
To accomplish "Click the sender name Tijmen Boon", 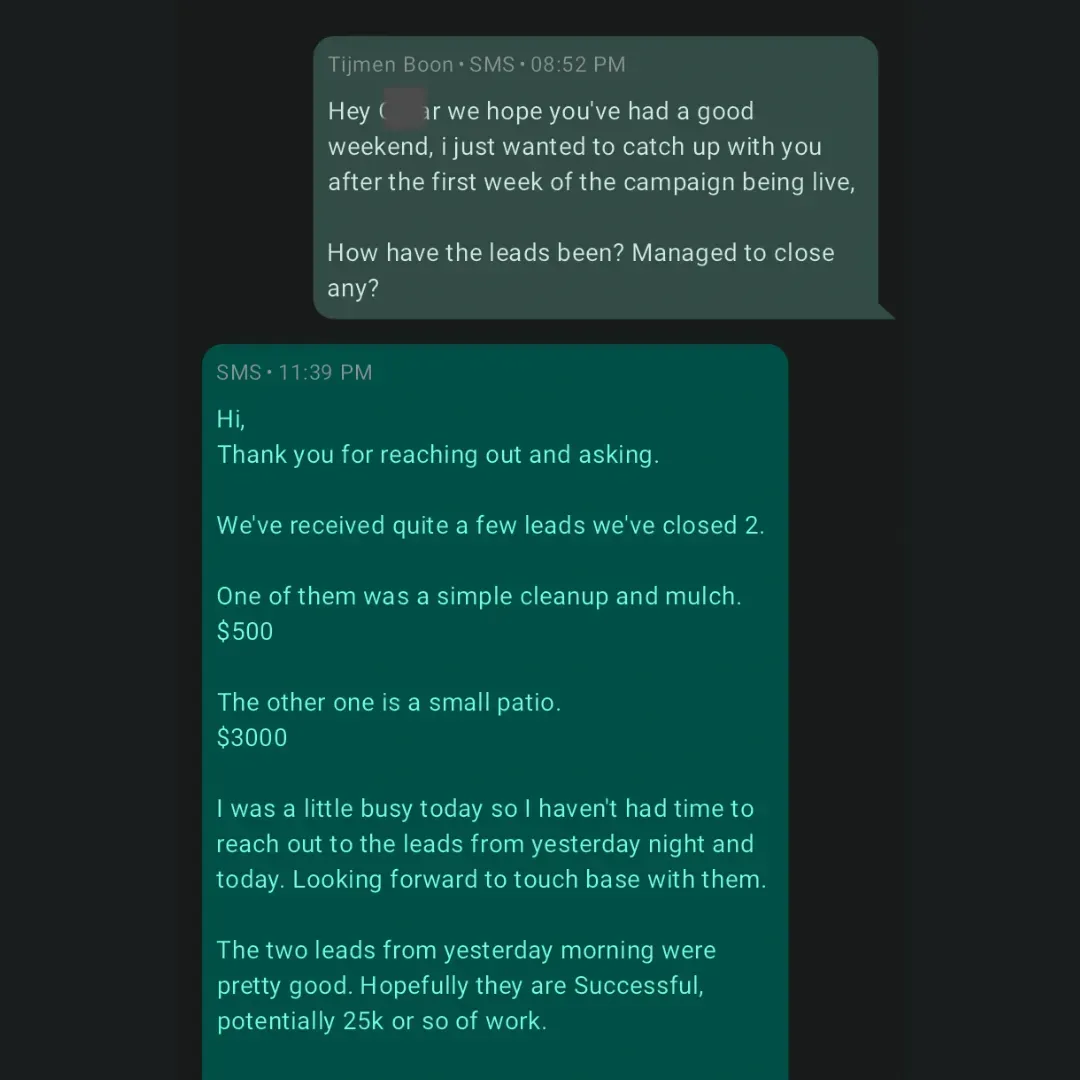I will [x=390, y=65].
